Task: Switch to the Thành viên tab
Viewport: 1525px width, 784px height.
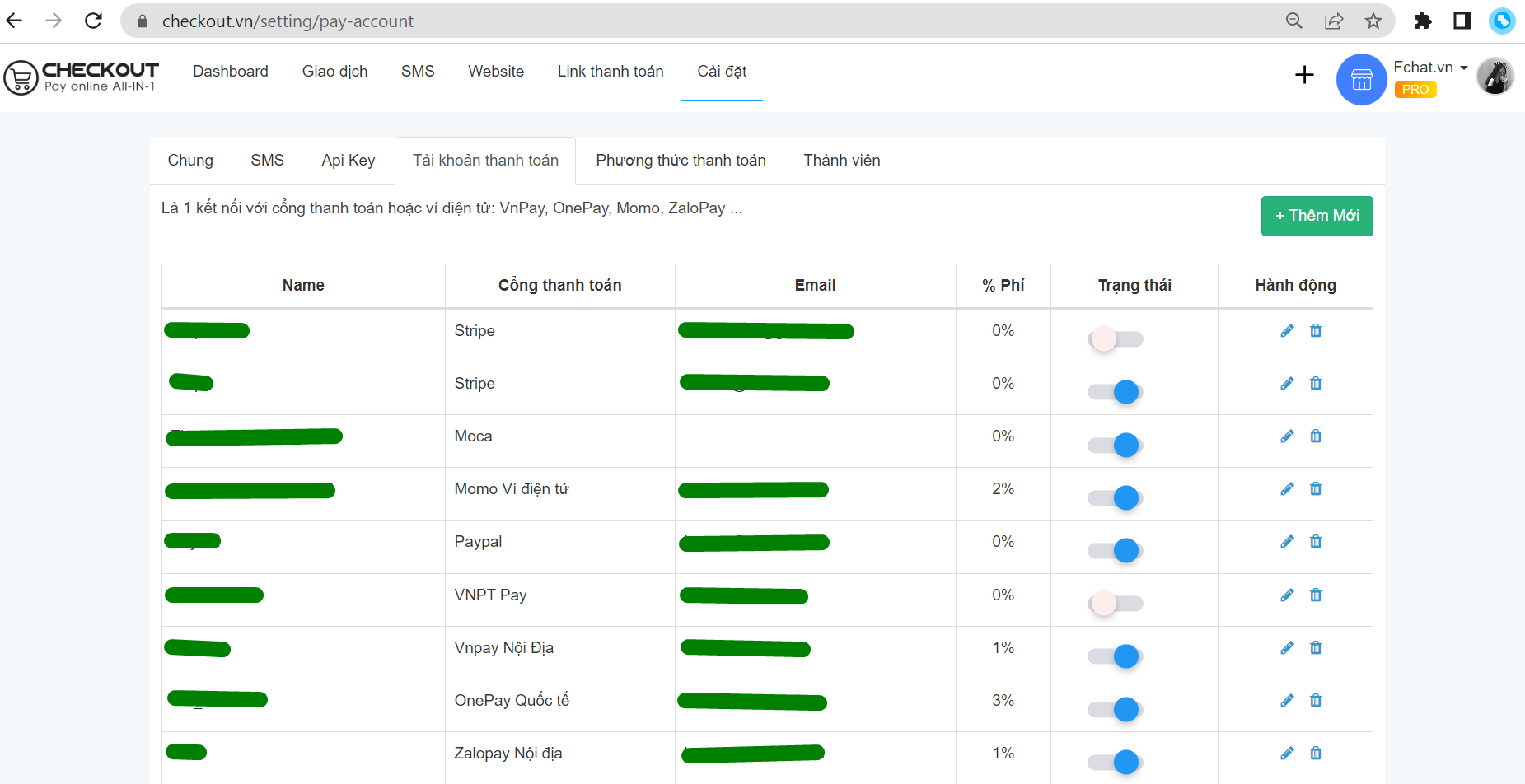Action: pos(842,161)
